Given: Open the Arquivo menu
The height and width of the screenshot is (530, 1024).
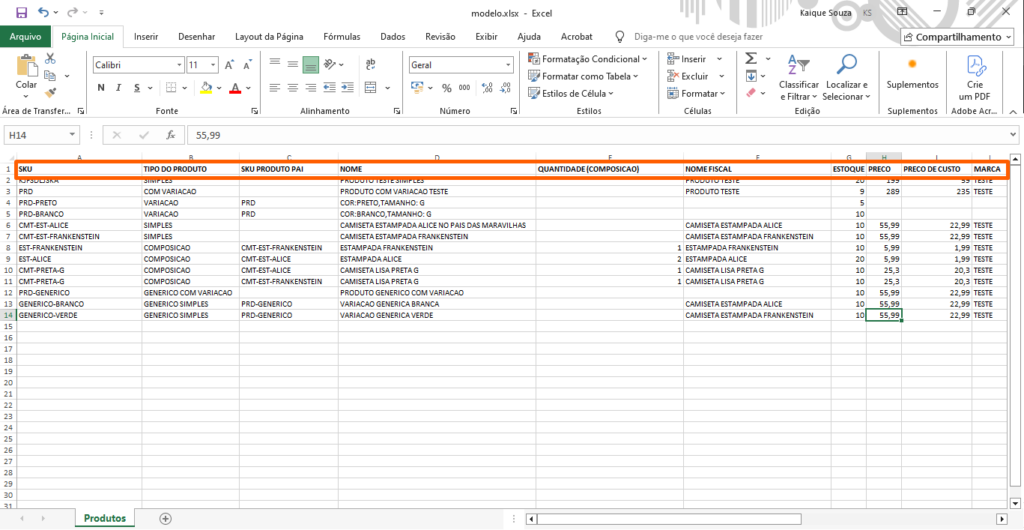Looking at the screenshot, I should coord(25,37).
